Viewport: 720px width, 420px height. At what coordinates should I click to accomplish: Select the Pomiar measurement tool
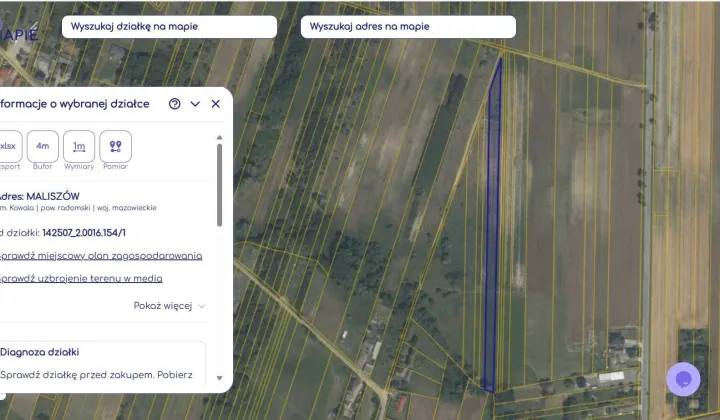(x=115, y=146)
